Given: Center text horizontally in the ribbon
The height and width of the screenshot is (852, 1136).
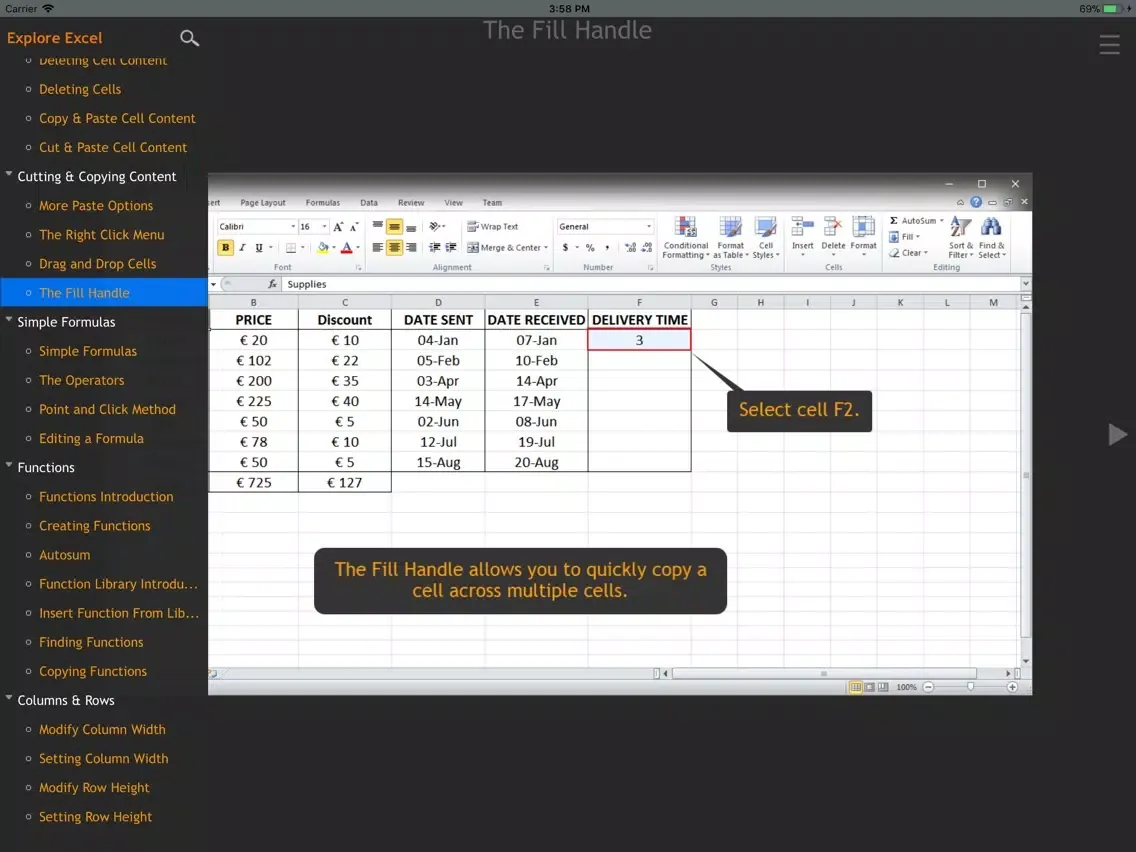Looking at the screenshot, I should pyautogui.click(x=394, y=248).
